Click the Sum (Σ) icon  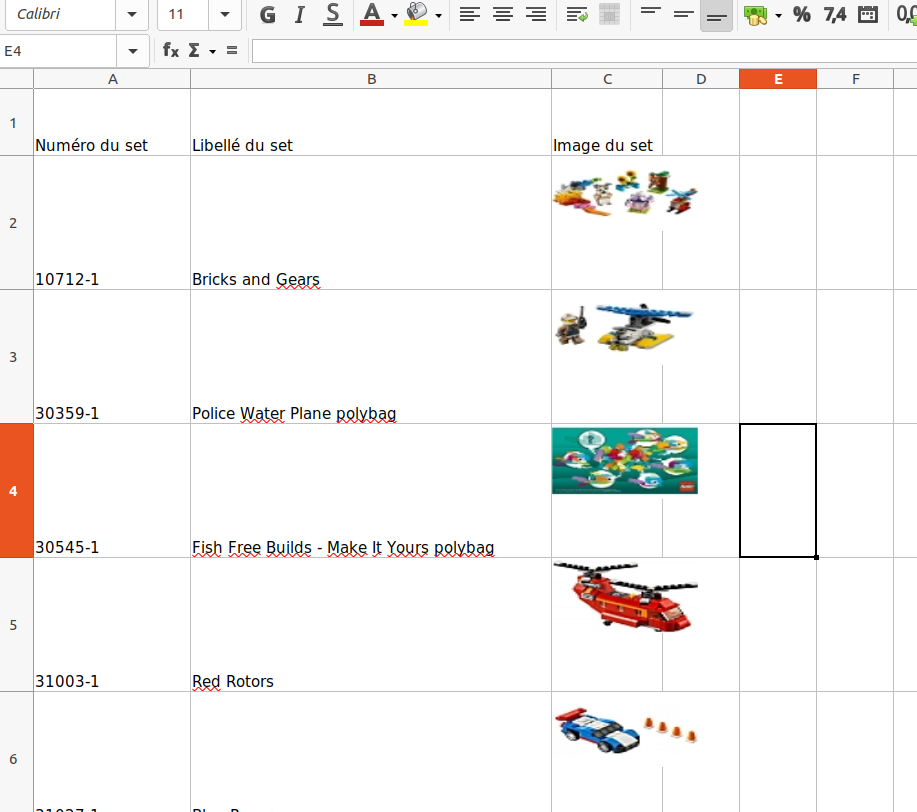[194, 51]
